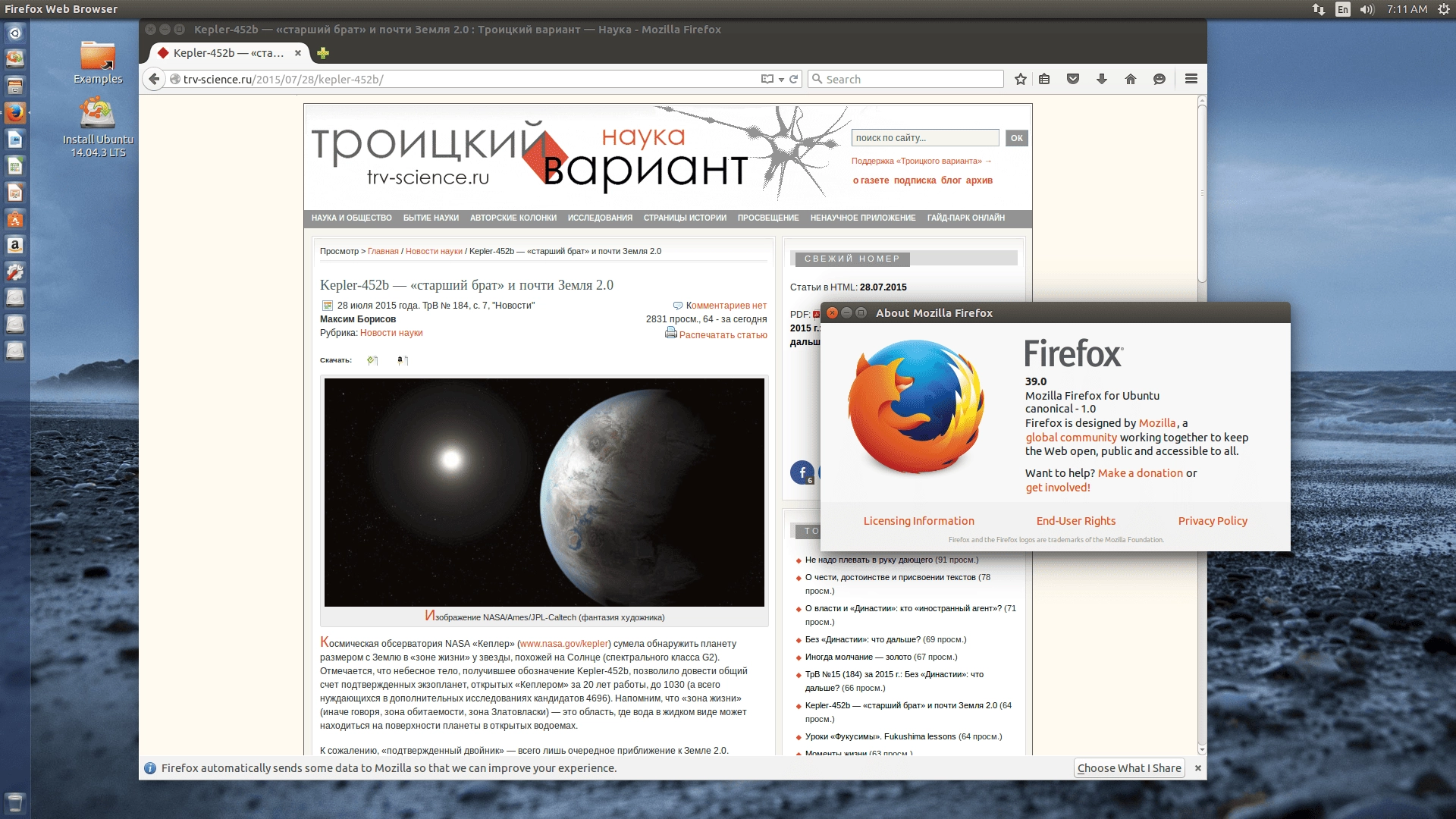Open the НАУКА И ОБЩЕСТВО menu section
1456x819 pixels.
click(351, 218)
